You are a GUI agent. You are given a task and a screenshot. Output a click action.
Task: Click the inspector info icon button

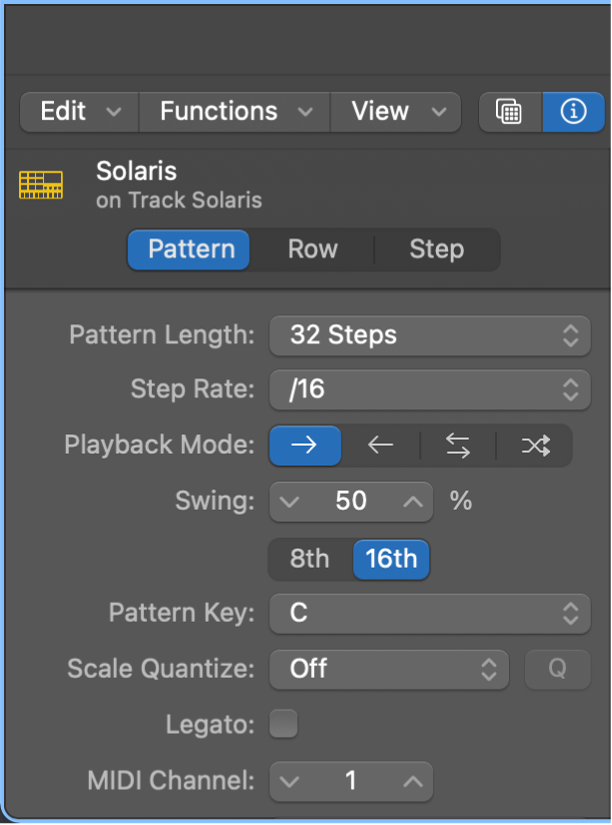coord(573,111)
